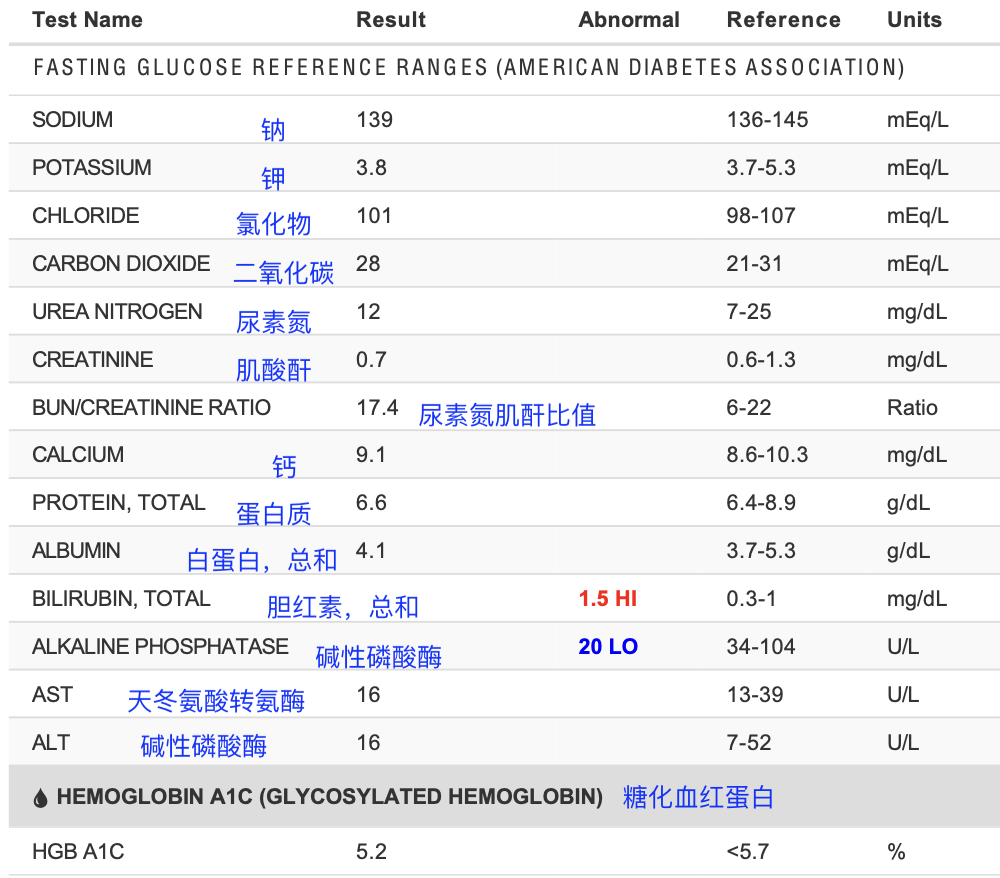This screenshot has height=878, width=1000.
Task: Select the reference range 6.4-8.9
Action: pos(761,502)
